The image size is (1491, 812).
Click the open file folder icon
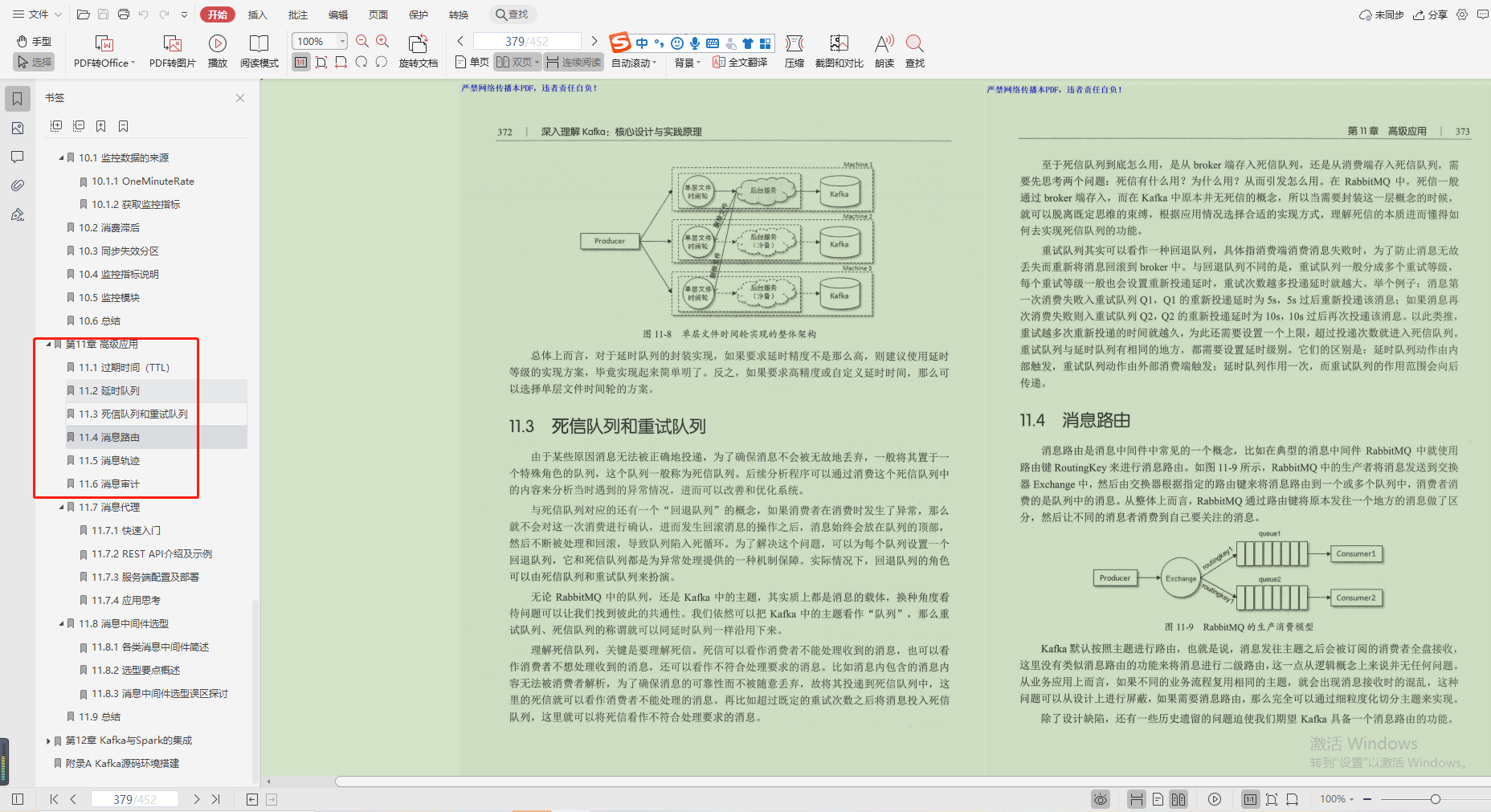[x=83, y=14]
